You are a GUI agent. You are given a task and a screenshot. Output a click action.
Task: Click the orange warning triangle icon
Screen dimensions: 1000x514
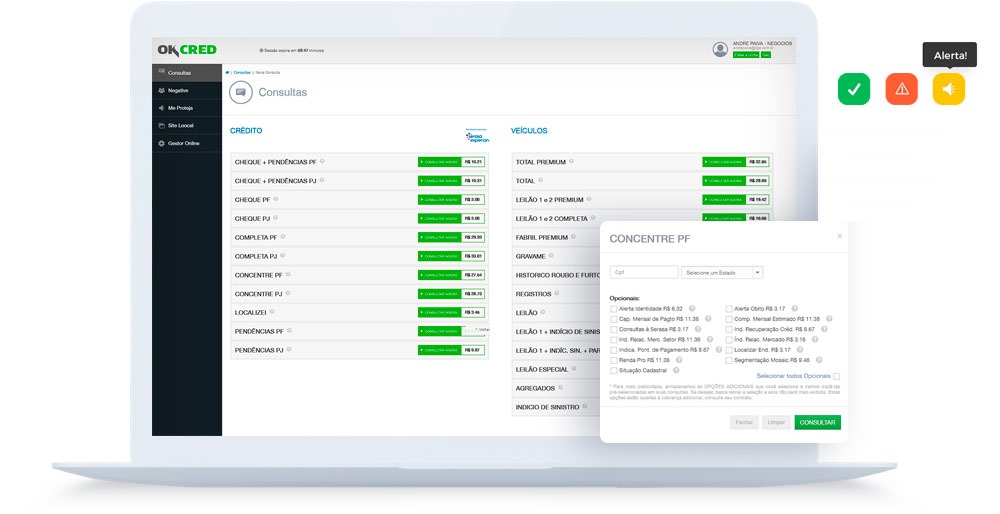tap(901, 89)
